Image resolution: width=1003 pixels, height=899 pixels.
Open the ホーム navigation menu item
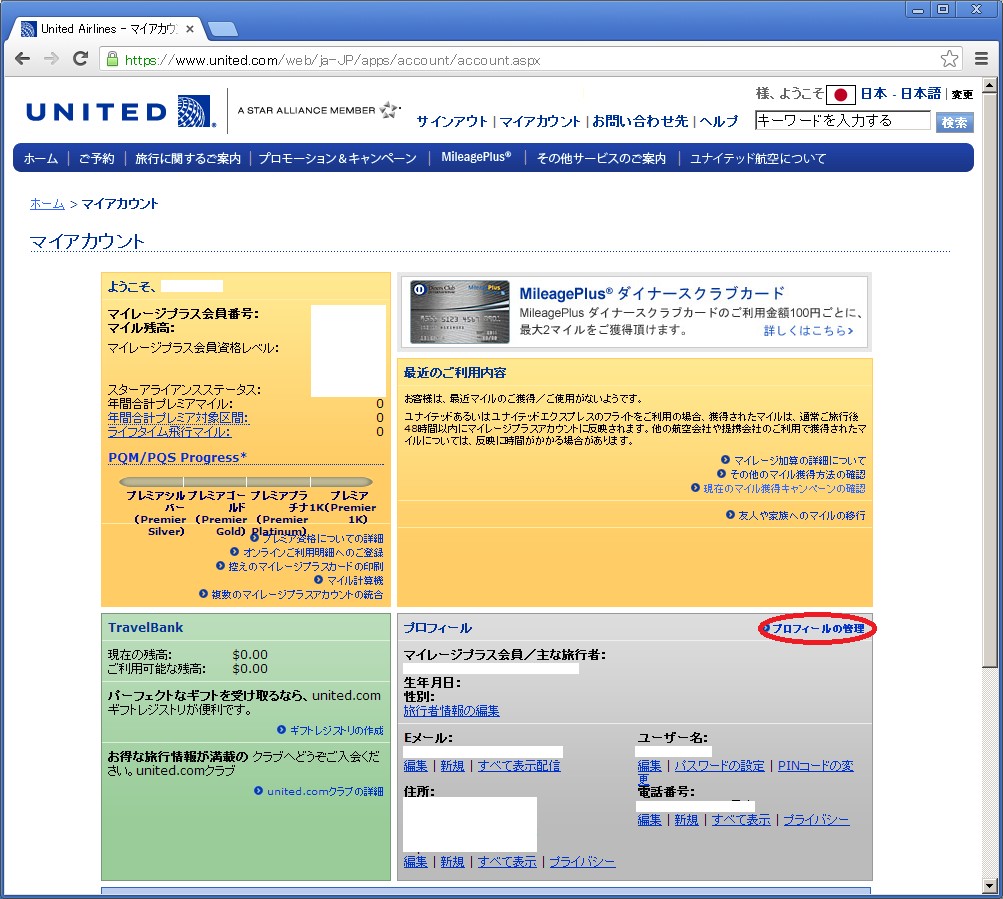[41, 158]
